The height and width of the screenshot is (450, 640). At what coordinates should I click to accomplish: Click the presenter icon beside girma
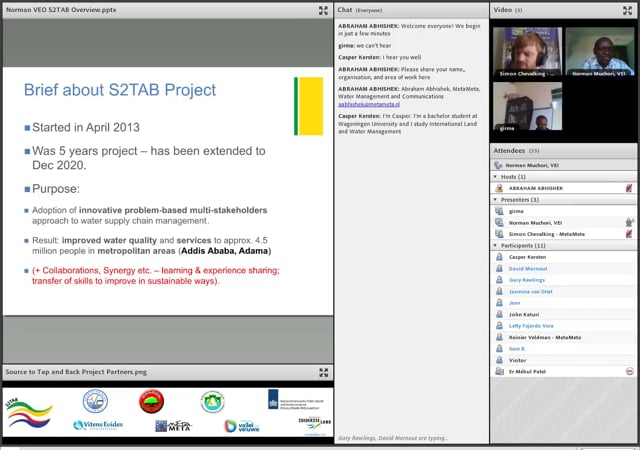499,211
